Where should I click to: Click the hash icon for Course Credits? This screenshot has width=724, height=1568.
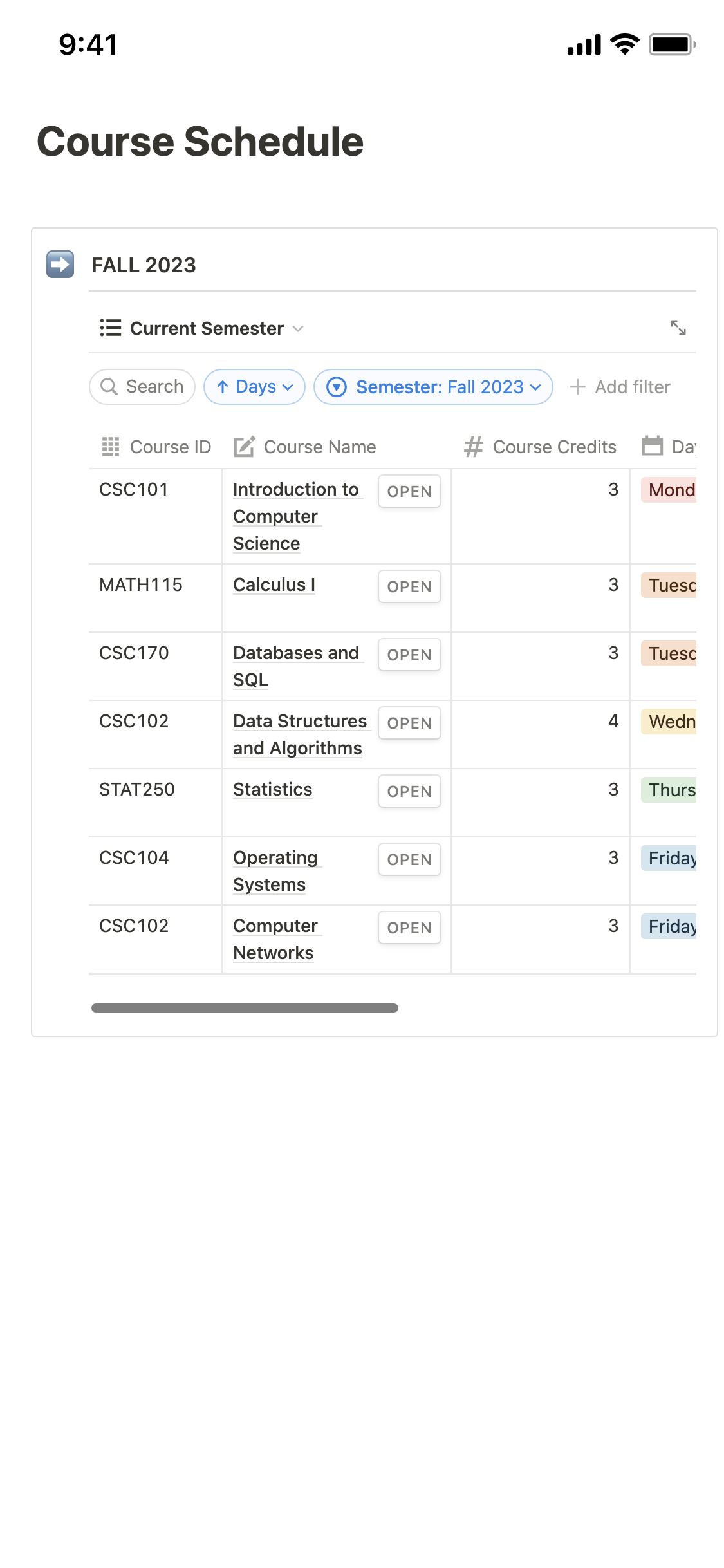(x=474, y=447)
